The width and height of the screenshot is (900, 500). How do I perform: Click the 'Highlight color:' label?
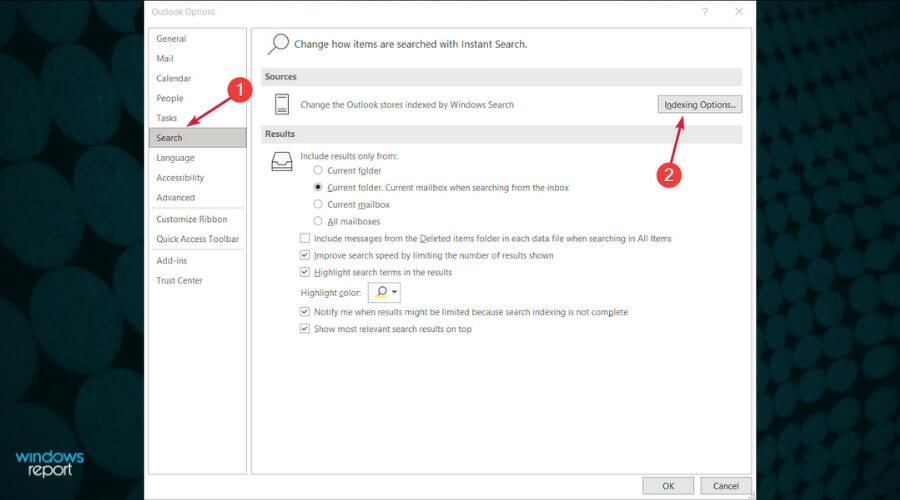(331, 293)
